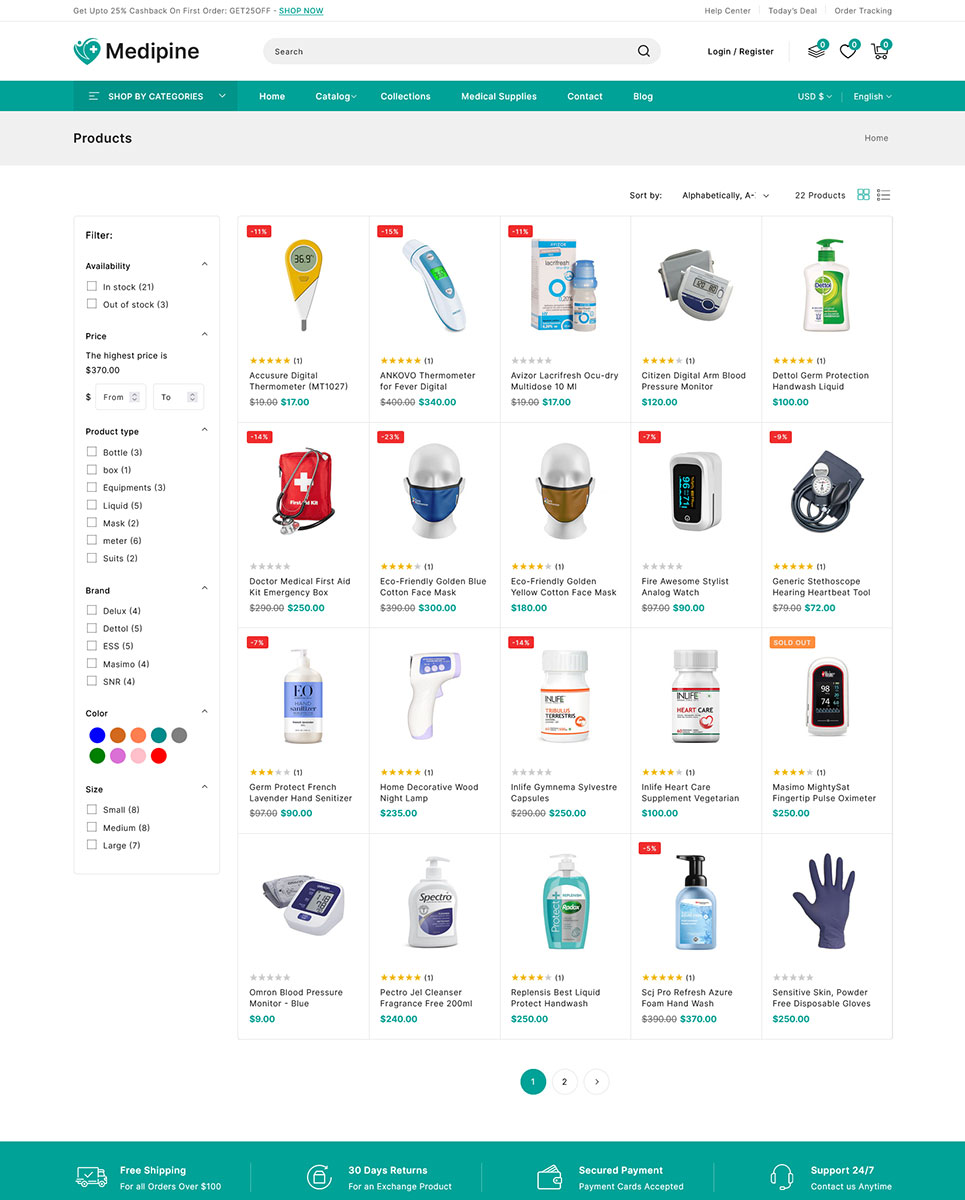Screen dimensions: 965x1200
Task: Switch to list view layout
Action: click(x=884, y=195)
